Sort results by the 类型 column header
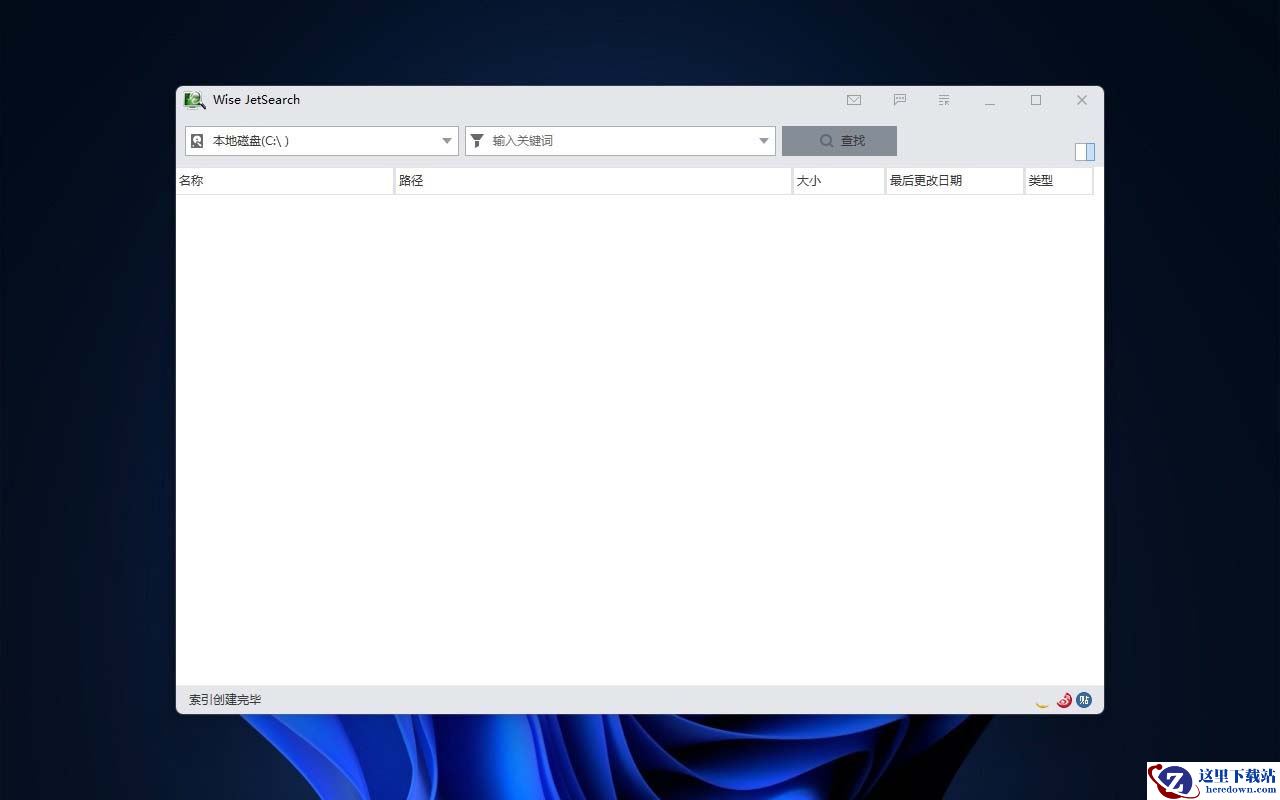Image resolution: width=1280 pixels, height=800 pixels. coord(1060,181)
